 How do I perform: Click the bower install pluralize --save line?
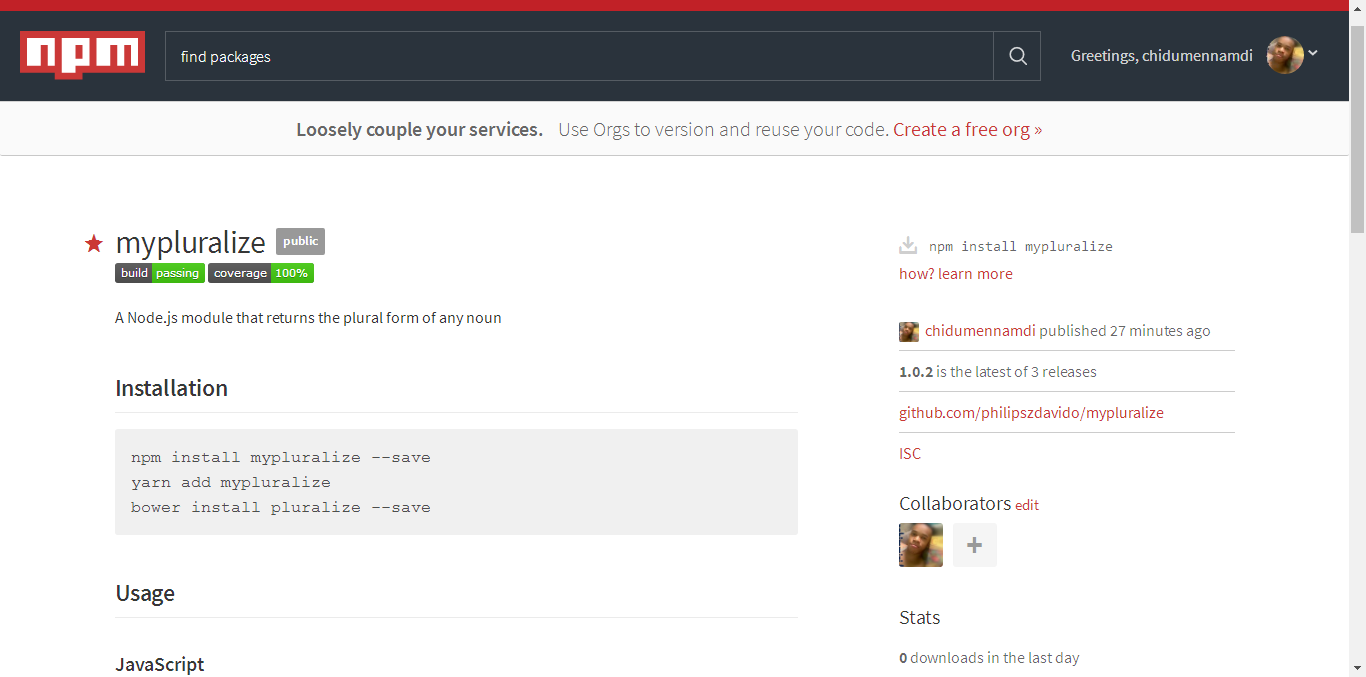click(x=281, y=508)
